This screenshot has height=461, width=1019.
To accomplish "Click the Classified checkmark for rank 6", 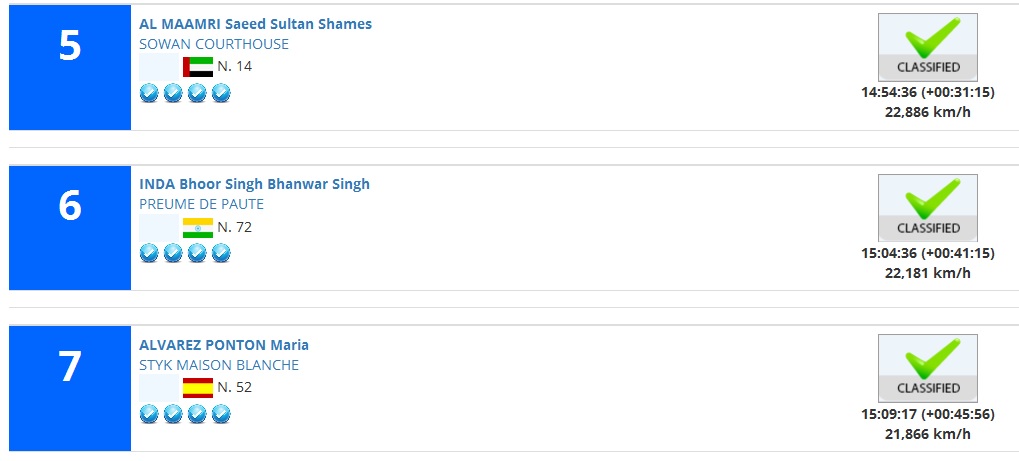I will pos(927,207).
